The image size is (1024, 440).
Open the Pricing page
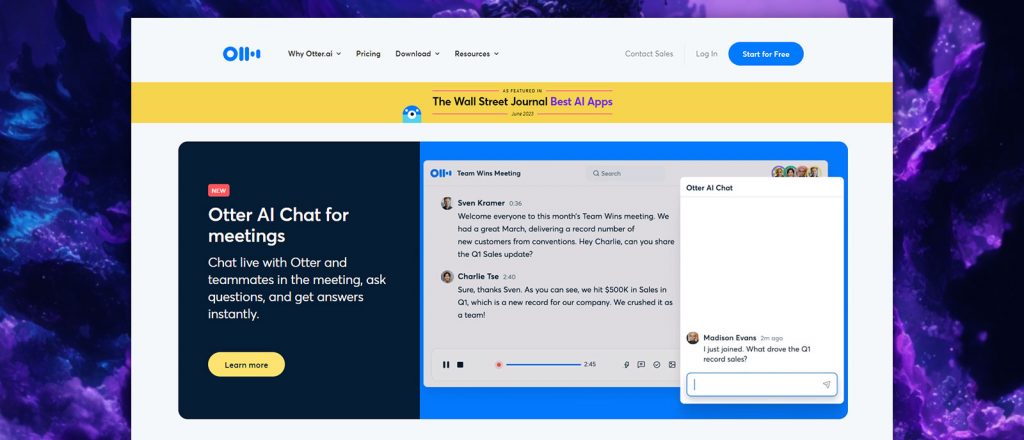(368, 54)
